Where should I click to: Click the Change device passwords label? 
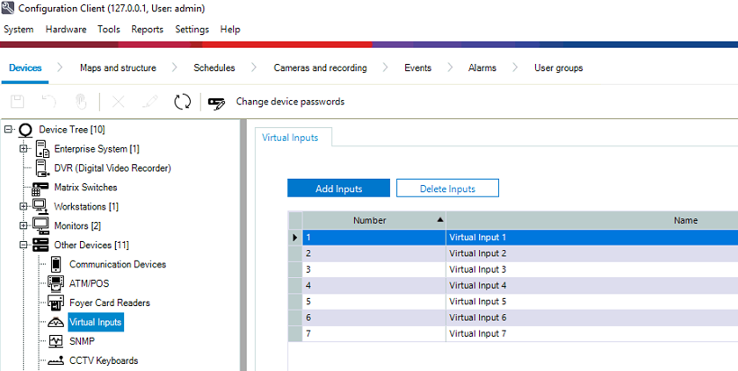point(290,102)
